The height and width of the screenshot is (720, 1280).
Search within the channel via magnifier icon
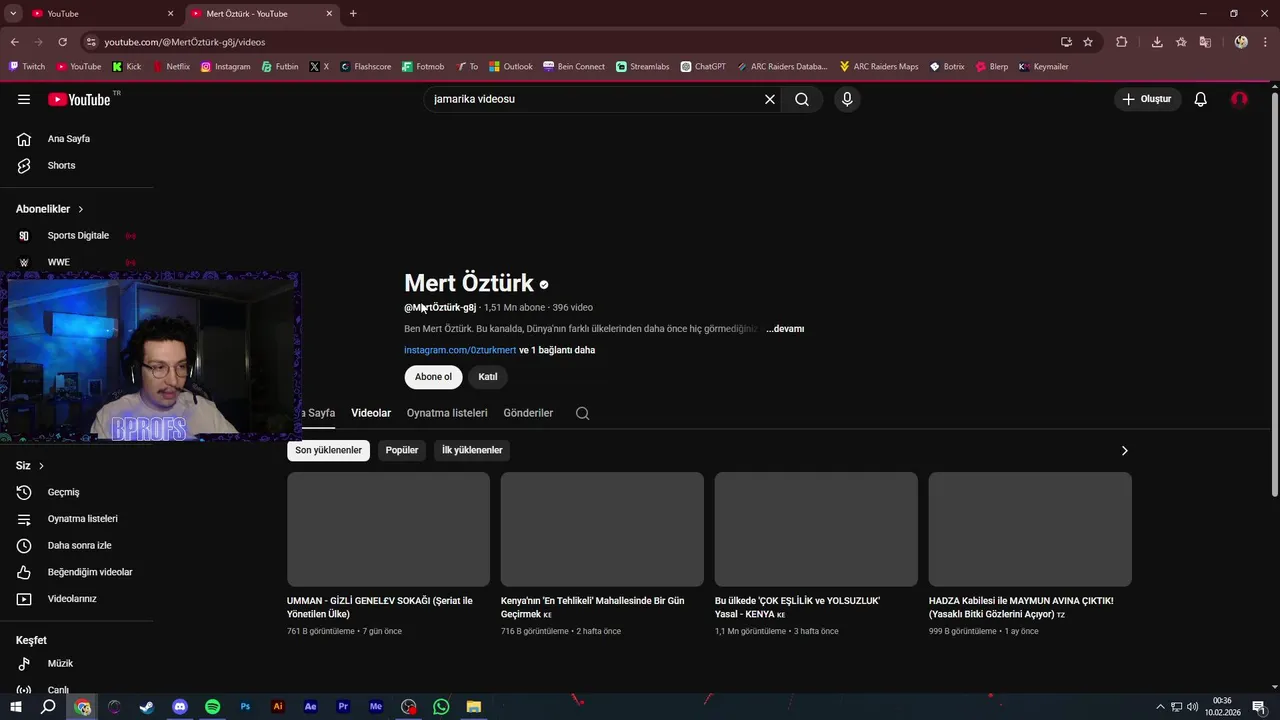click(583, 413)
